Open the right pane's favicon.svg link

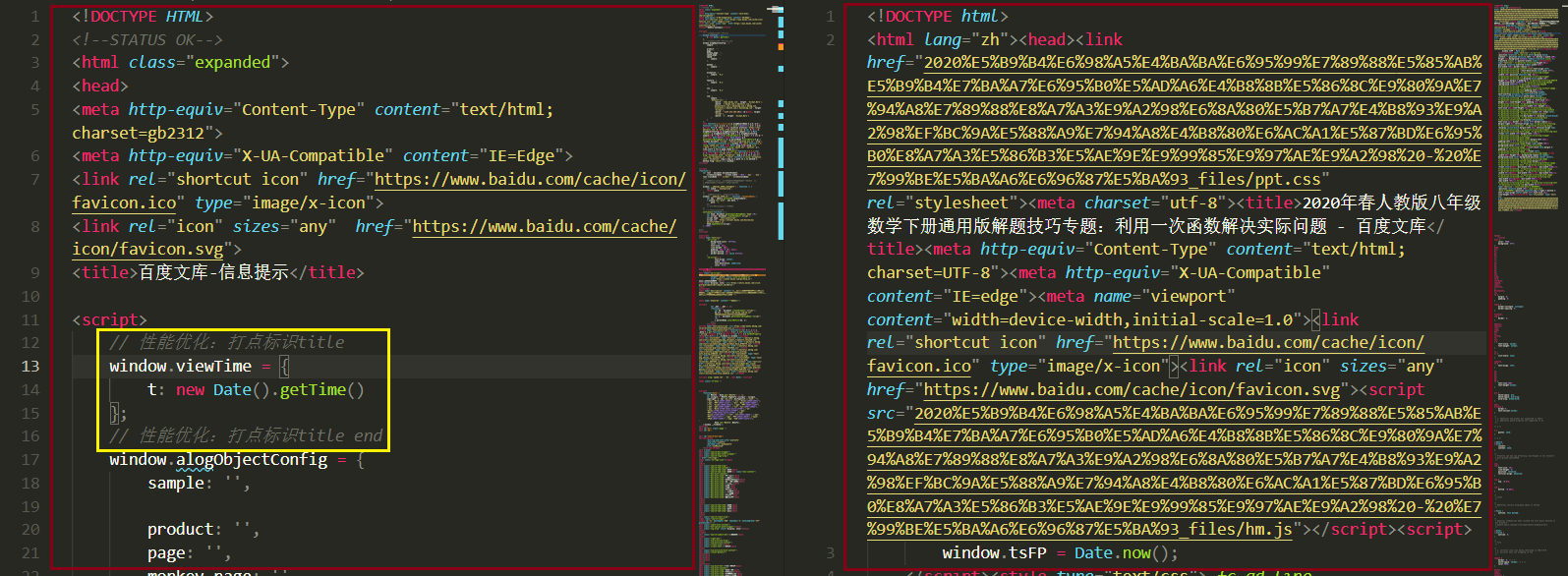coord(1132,389)
